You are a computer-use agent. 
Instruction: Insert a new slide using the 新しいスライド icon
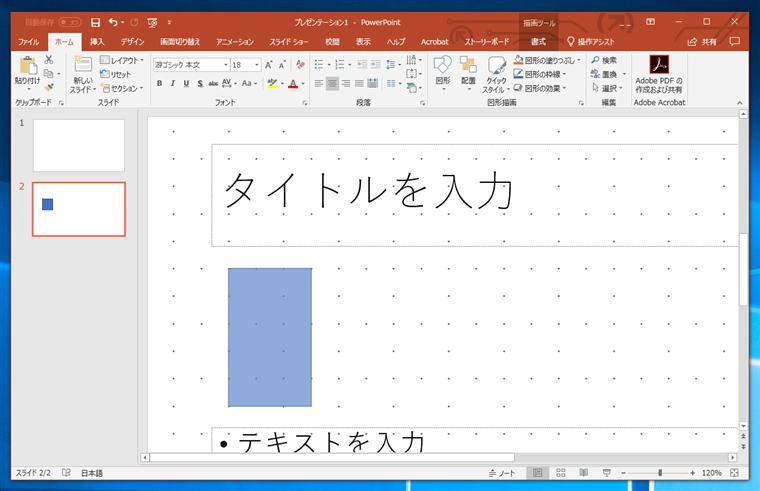click(x=82, y=65)
